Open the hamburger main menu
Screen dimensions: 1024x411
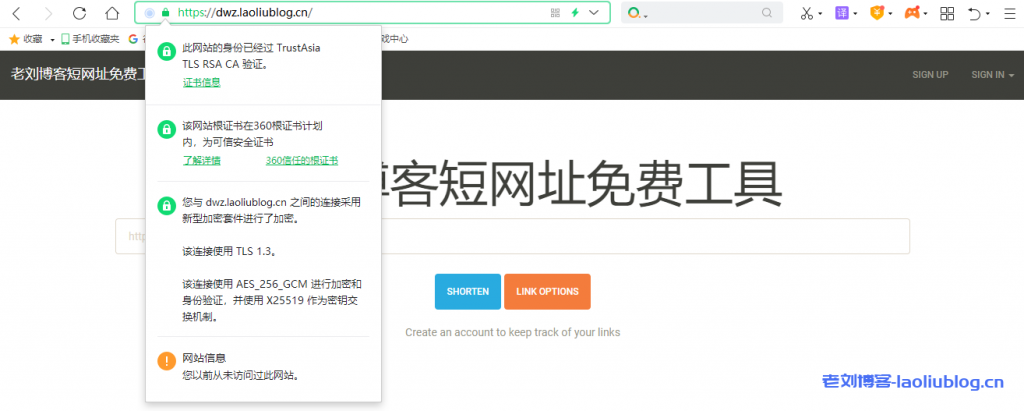click(x=1009, y=13)
